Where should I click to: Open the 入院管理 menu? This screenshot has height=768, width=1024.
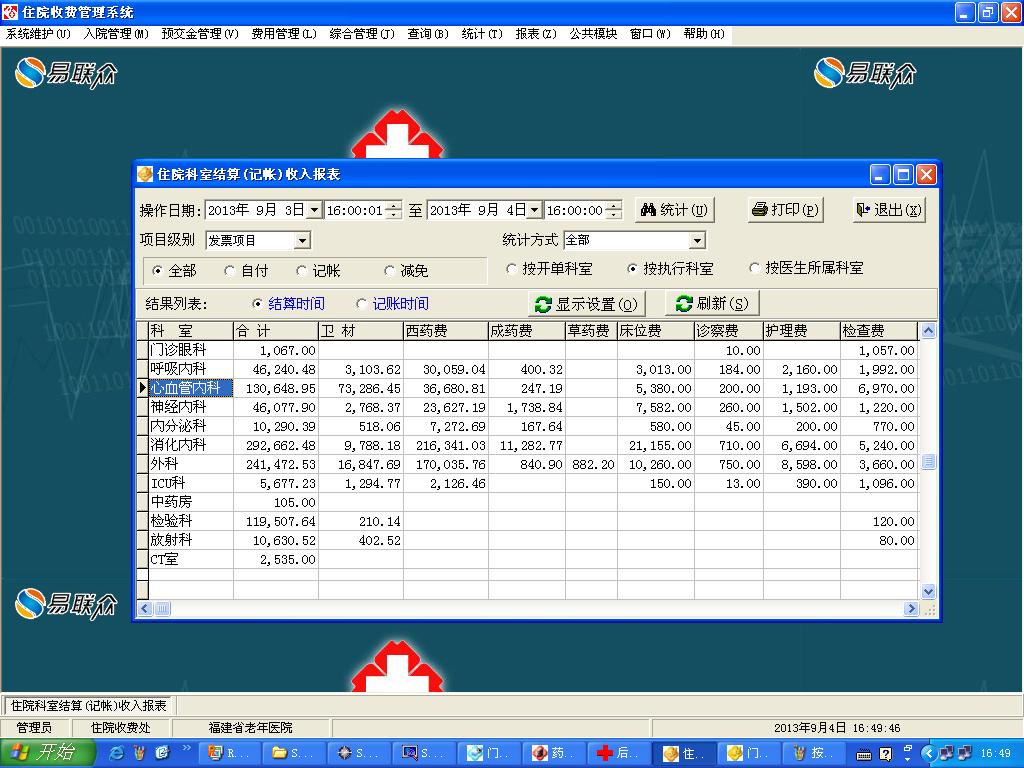click(116, 34)
